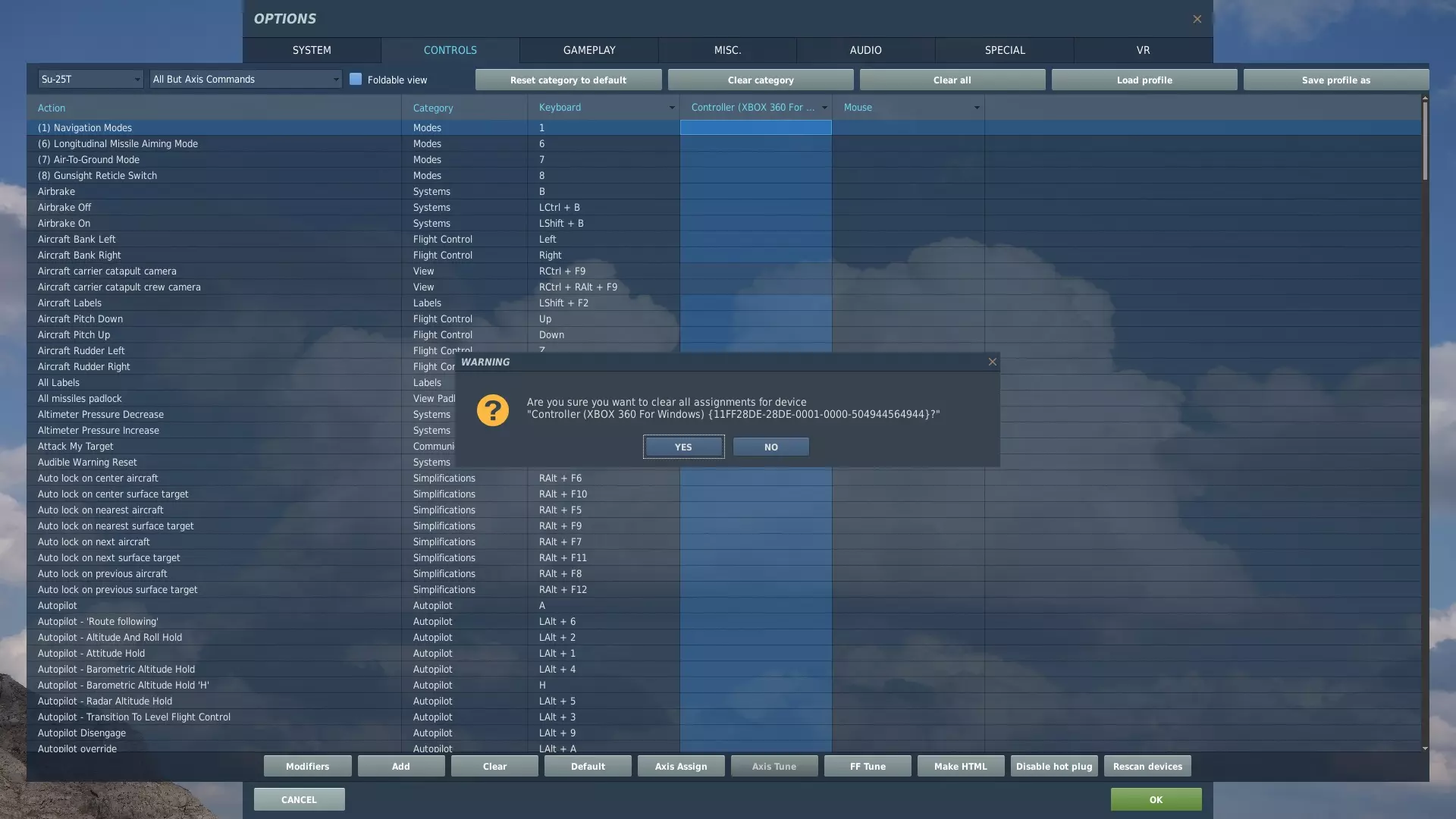Expand the All But Axis Commands dropdown
The width and height of the screenshot is (1456, 819).
coord(246,79)
